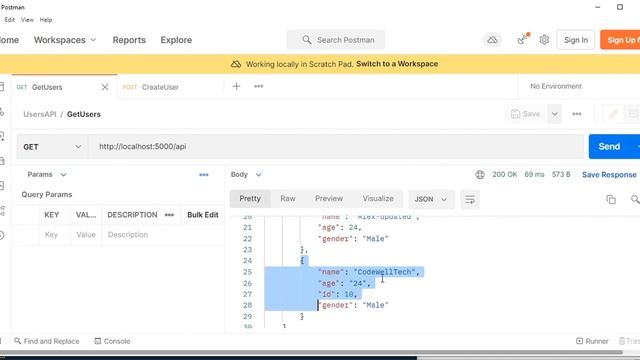This screenshot has height=360, width=640.
Task: Click the Sign Up button
Action: (620, 40)
